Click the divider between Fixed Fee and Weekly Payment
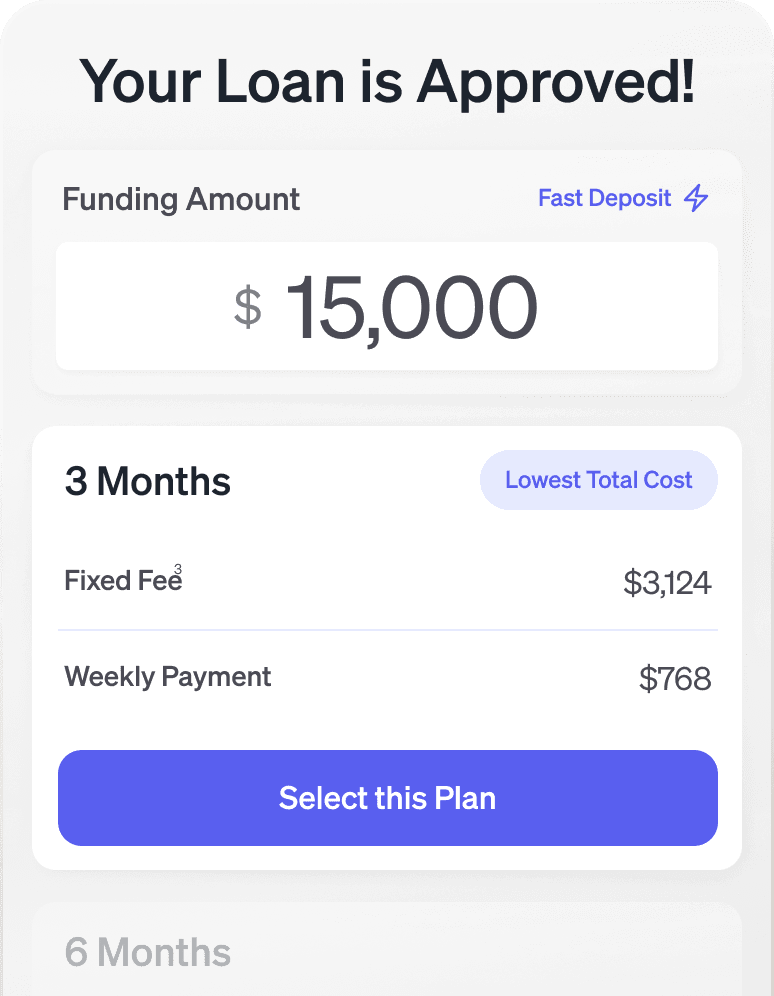This screenshot has height=996, width=774. tap(387, 630)
